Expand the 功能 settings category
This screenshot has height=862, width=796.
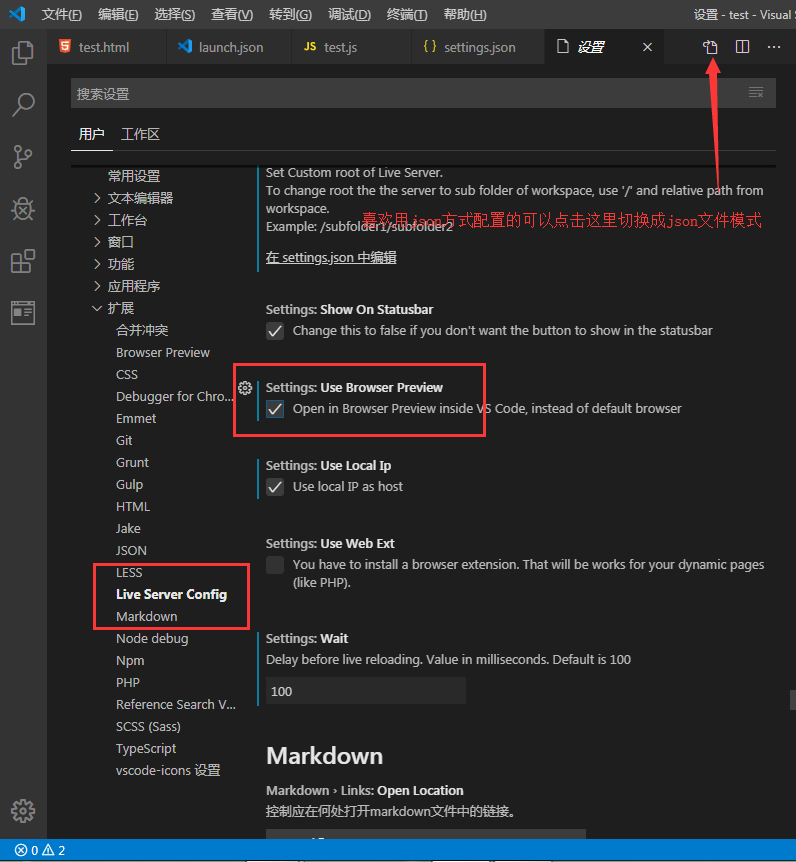(114, 264)
